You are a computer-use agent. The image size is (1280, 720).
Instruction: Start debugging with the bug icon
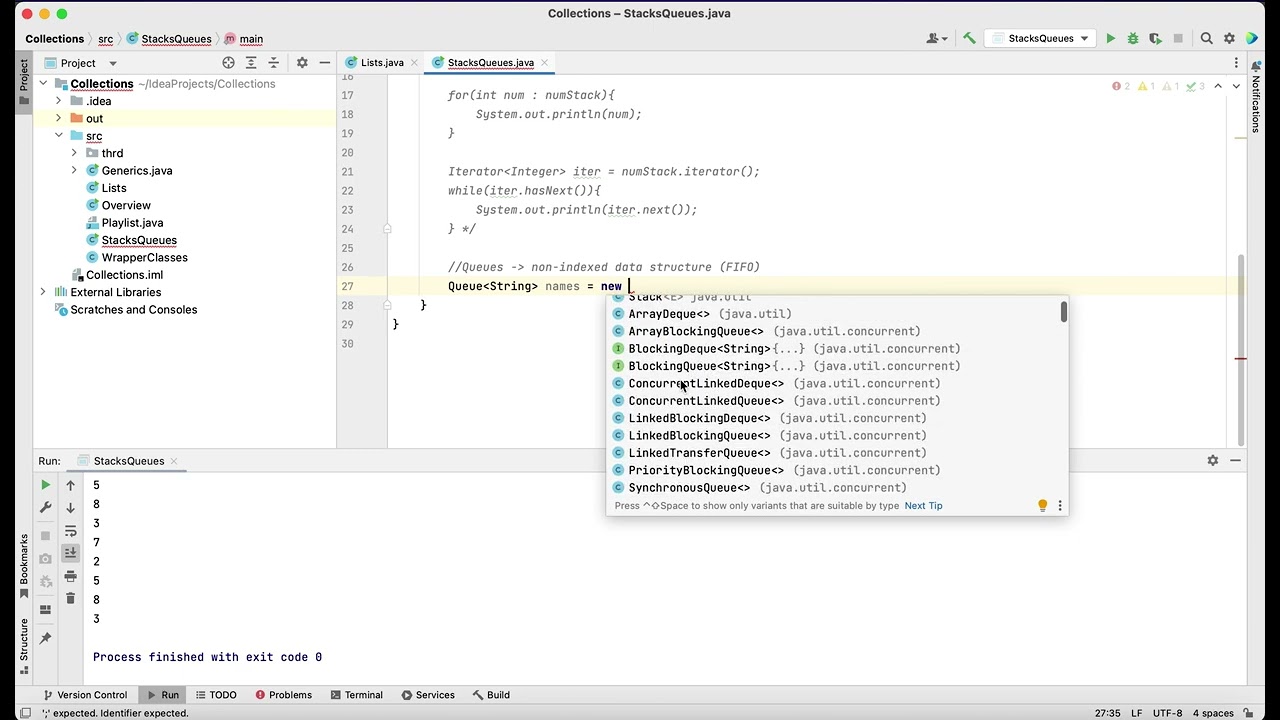coord(1133,39)
